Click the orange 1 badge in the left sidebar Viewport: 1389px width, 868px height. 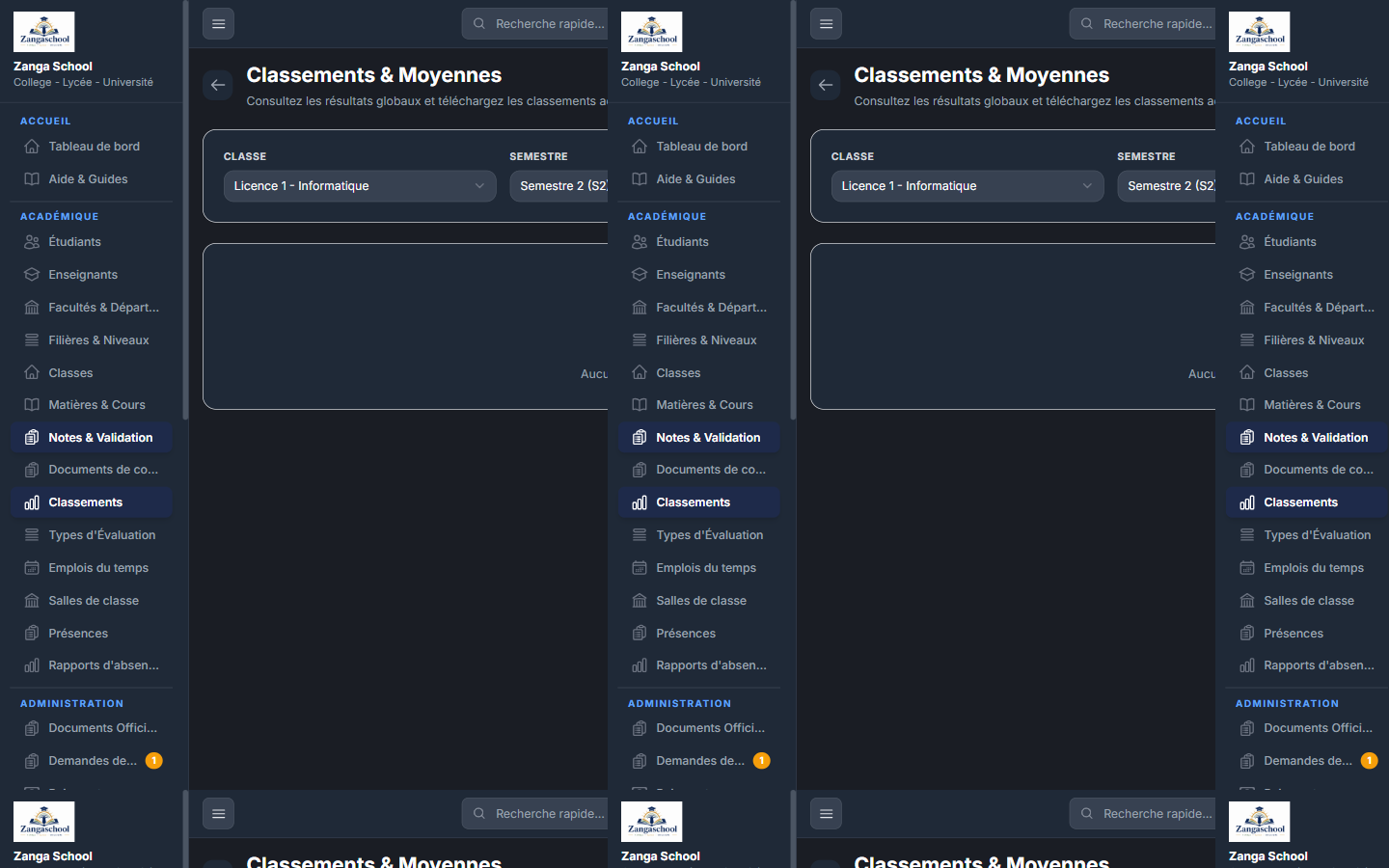click(x=153, y=761)
